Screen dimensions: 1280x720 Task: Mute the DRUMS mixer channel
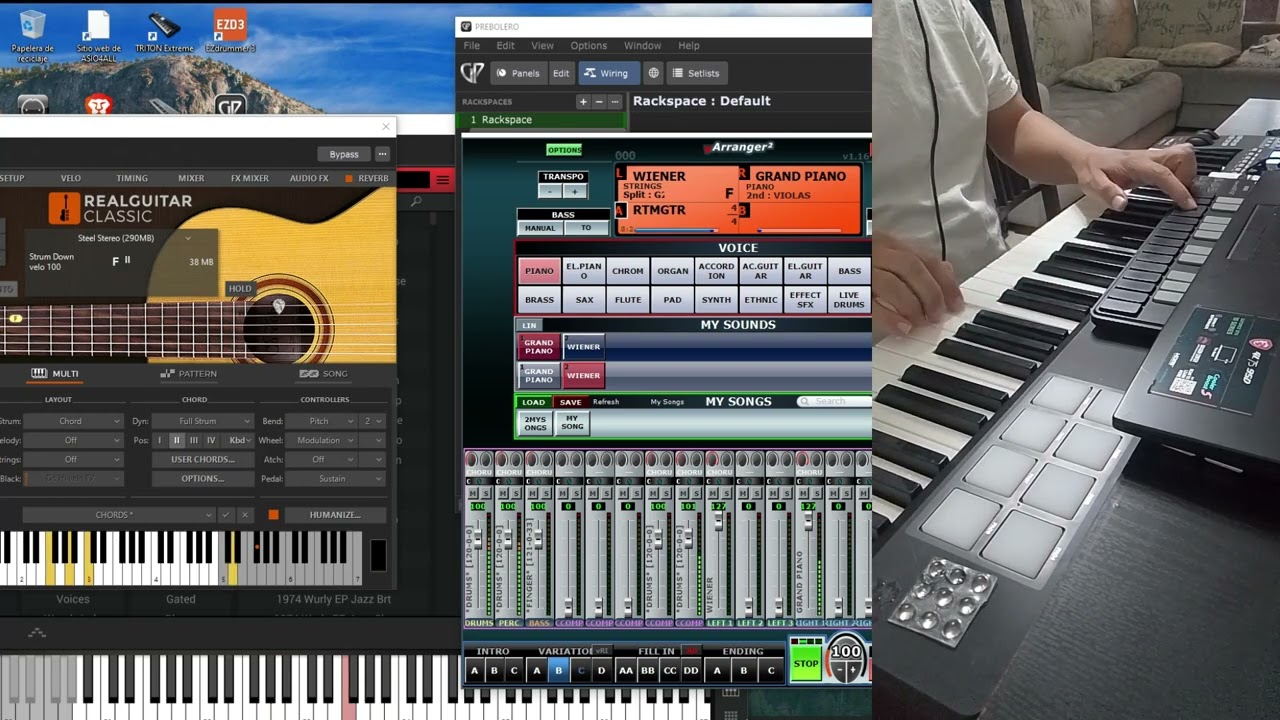[473, 494]
